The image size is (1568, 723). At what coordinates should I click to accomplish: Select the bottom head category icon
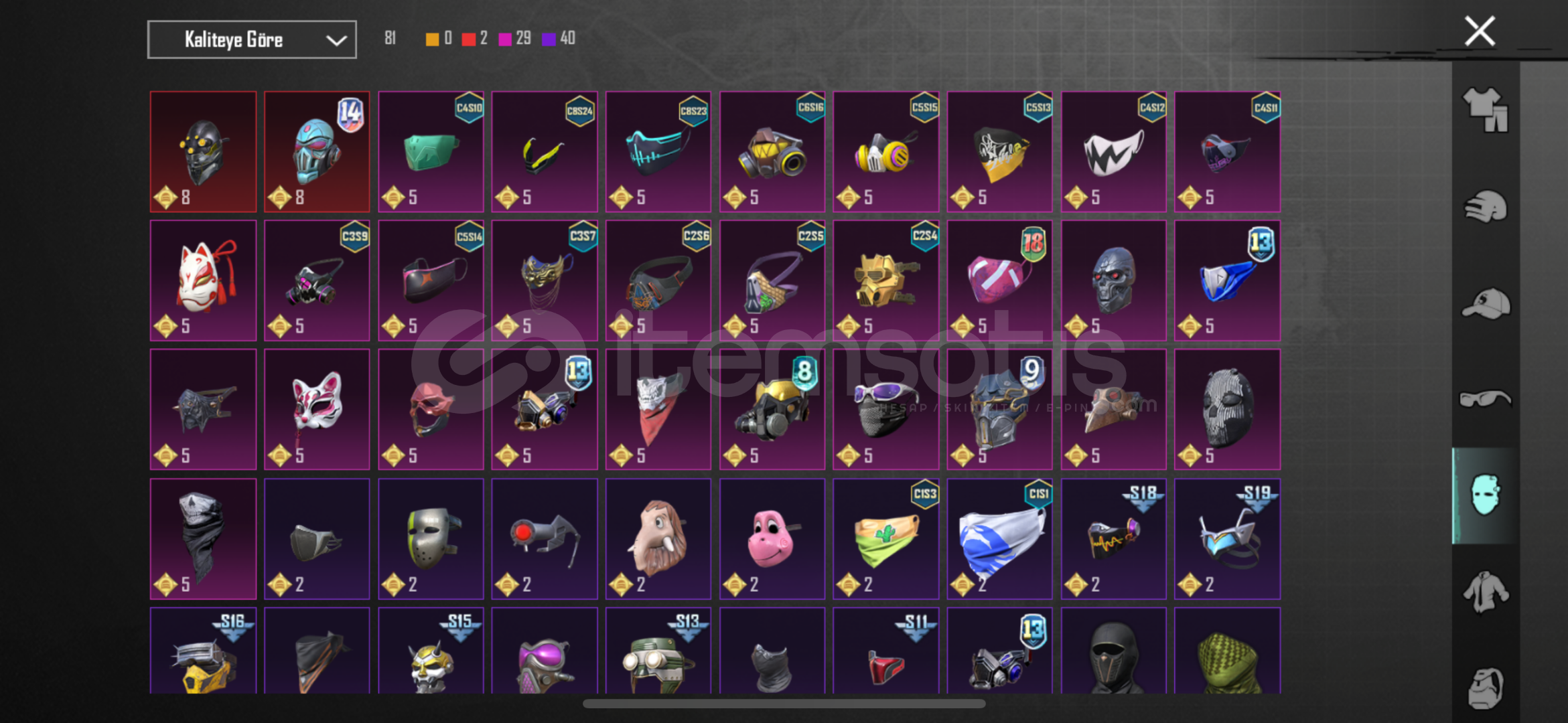(x=1485, y=688)
